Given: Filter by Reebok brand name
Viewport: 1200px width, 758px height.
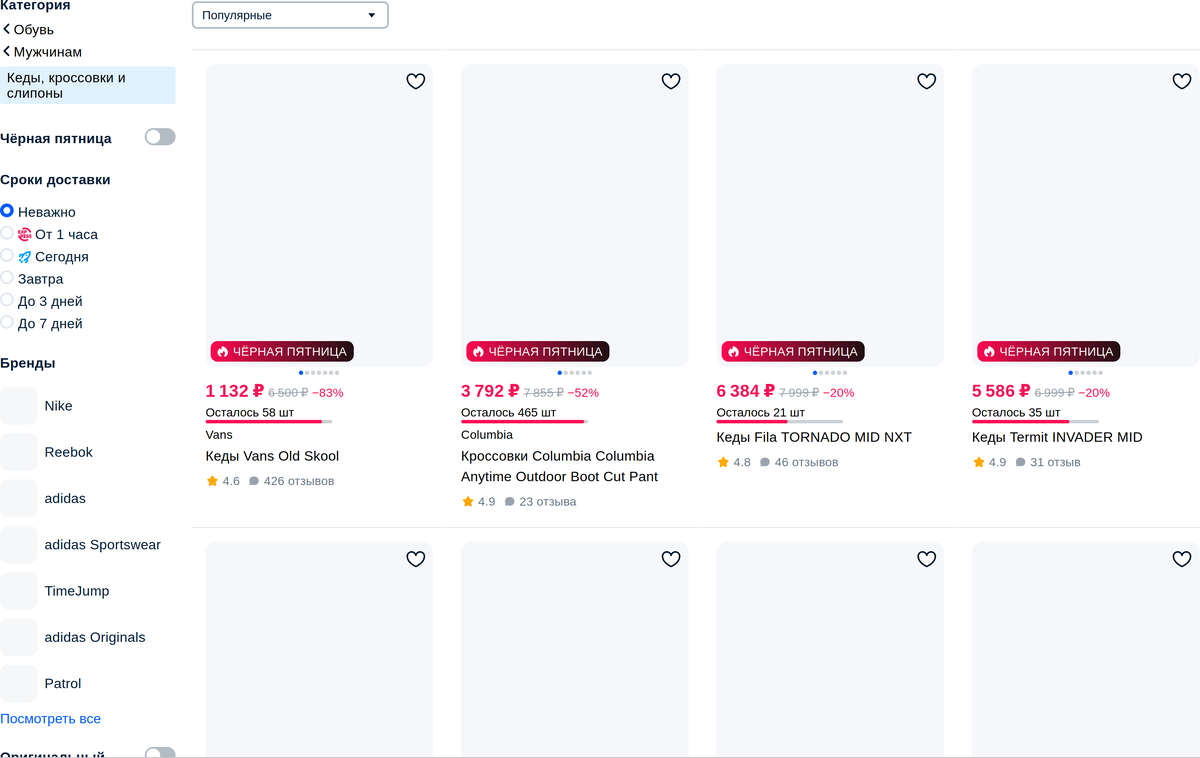Looking at the screenshot, I should pos(68,452).
